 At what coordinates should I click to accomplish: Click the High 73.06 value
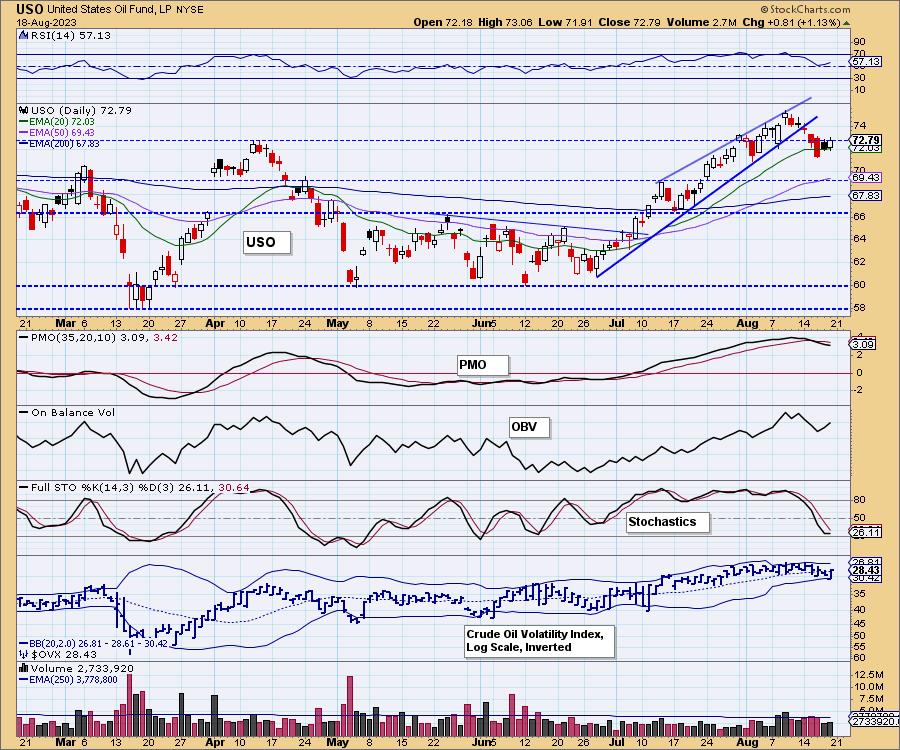(505, 22)
